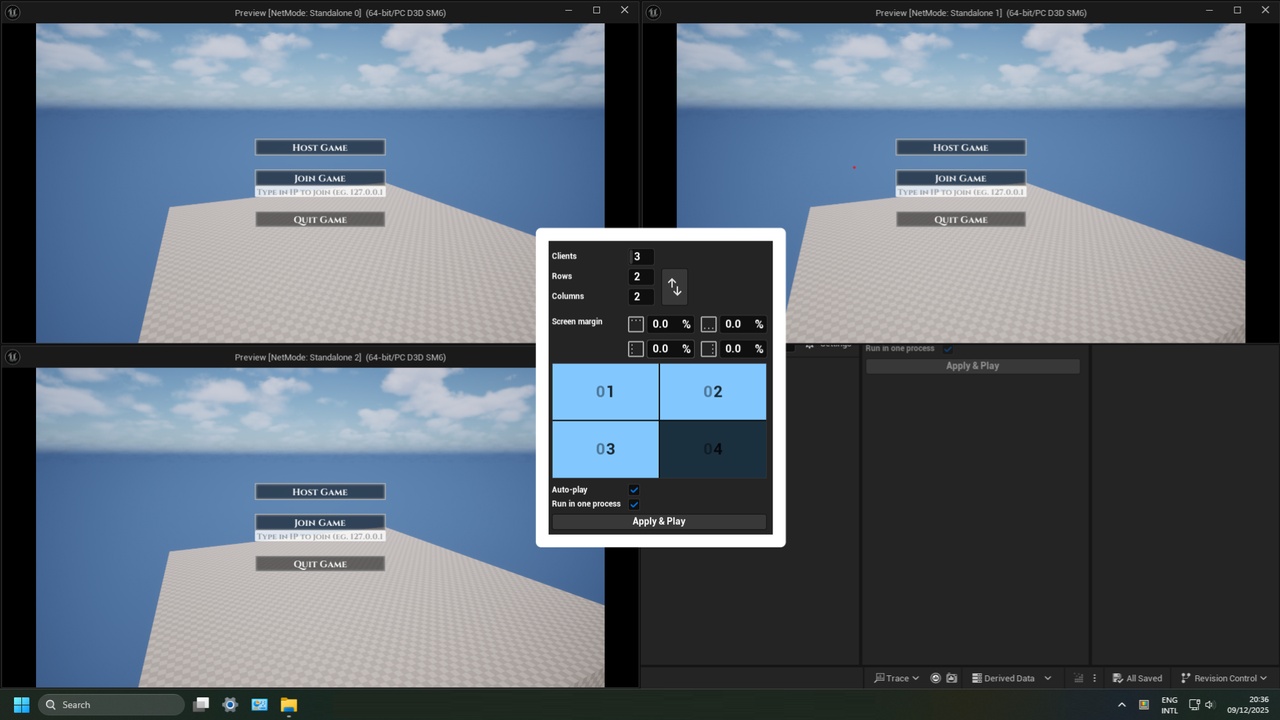Click the taskbar Search box

[x=111, y=704]
